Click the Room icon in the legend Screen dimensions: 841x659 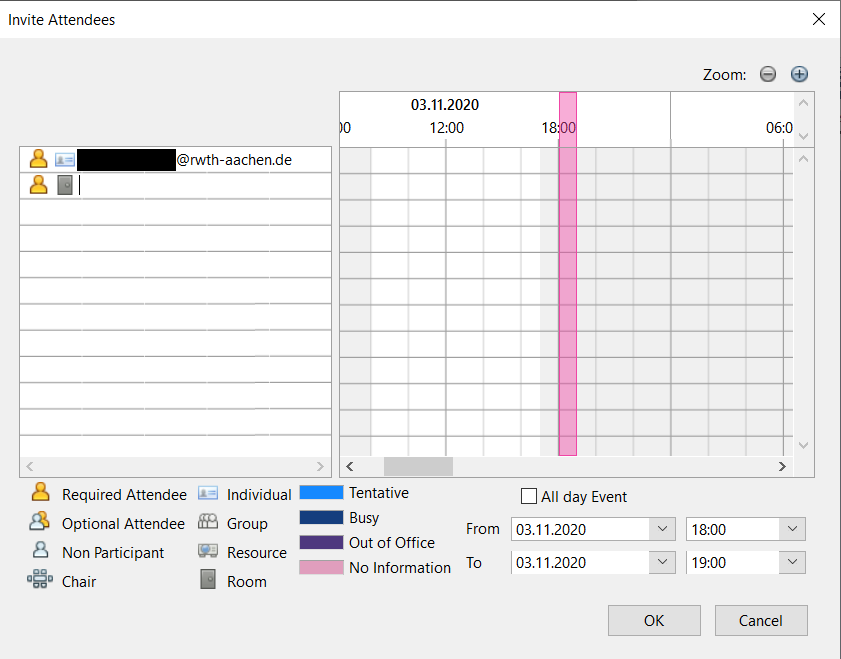(208, 580)
